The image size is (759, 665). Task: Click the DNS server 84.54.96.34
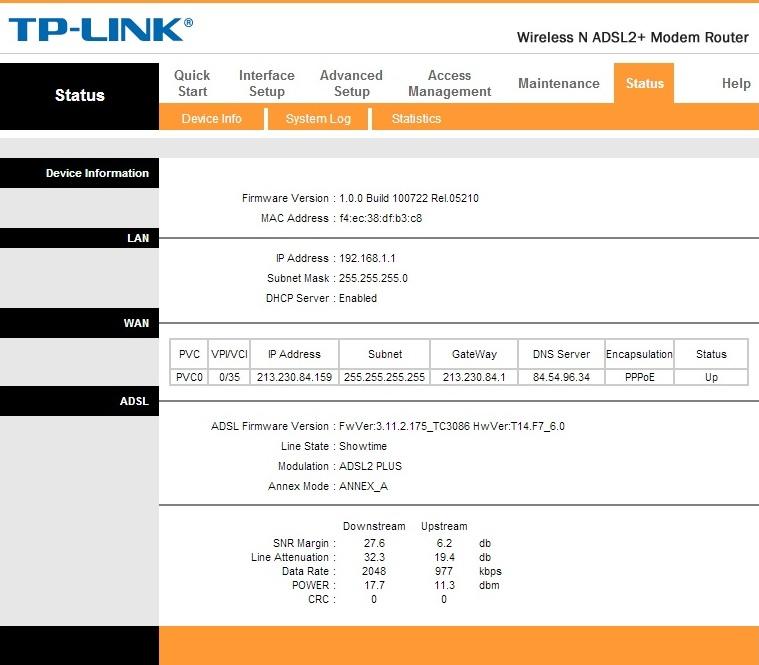[x=561, y=377]
